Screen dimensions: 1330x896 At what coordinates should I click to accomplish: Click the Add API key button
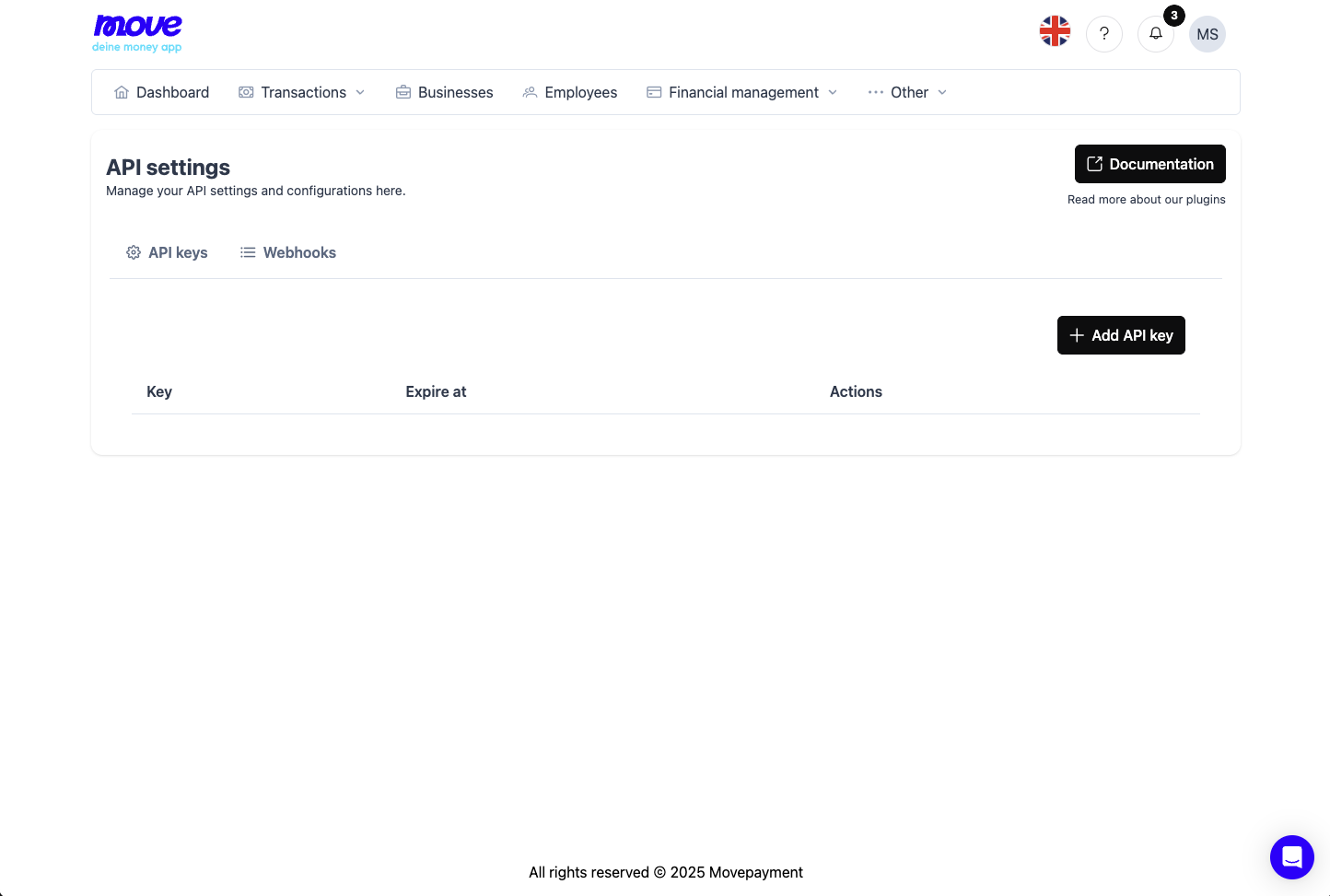coord(1121,335)
